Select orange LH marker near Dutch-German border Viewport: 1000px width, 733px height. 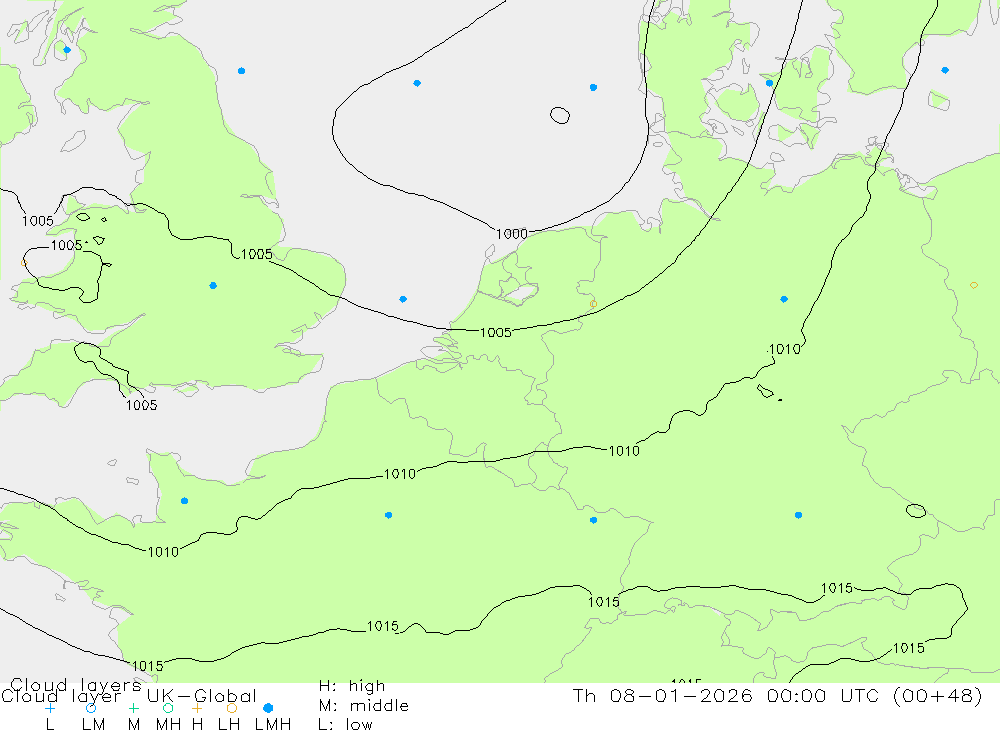tap(594, 304)
